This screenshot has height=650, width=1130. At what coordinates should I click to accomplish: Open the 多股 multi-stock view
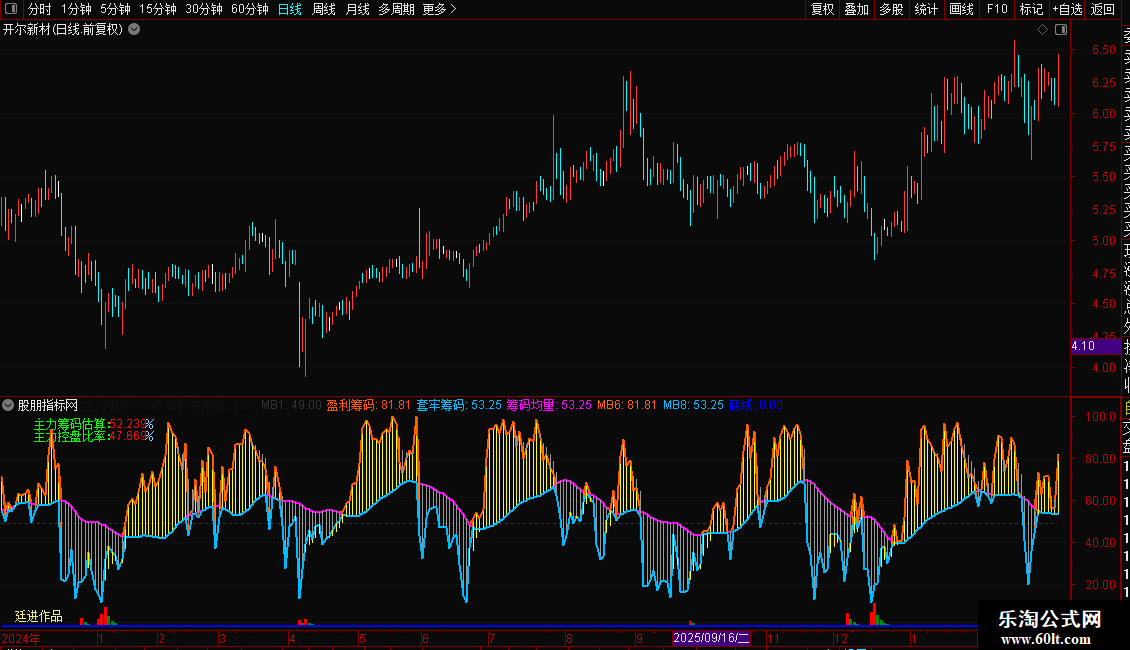pyautogui.click(x=891, y=9)
